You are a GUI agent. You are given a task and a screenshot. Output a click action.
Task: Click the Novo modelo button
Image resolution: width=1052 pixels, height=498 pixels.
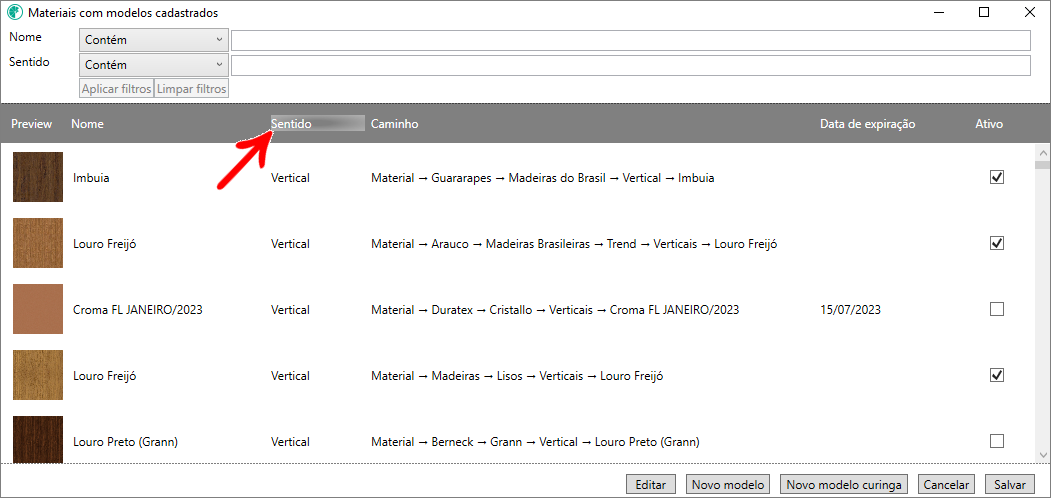point(728,485)
